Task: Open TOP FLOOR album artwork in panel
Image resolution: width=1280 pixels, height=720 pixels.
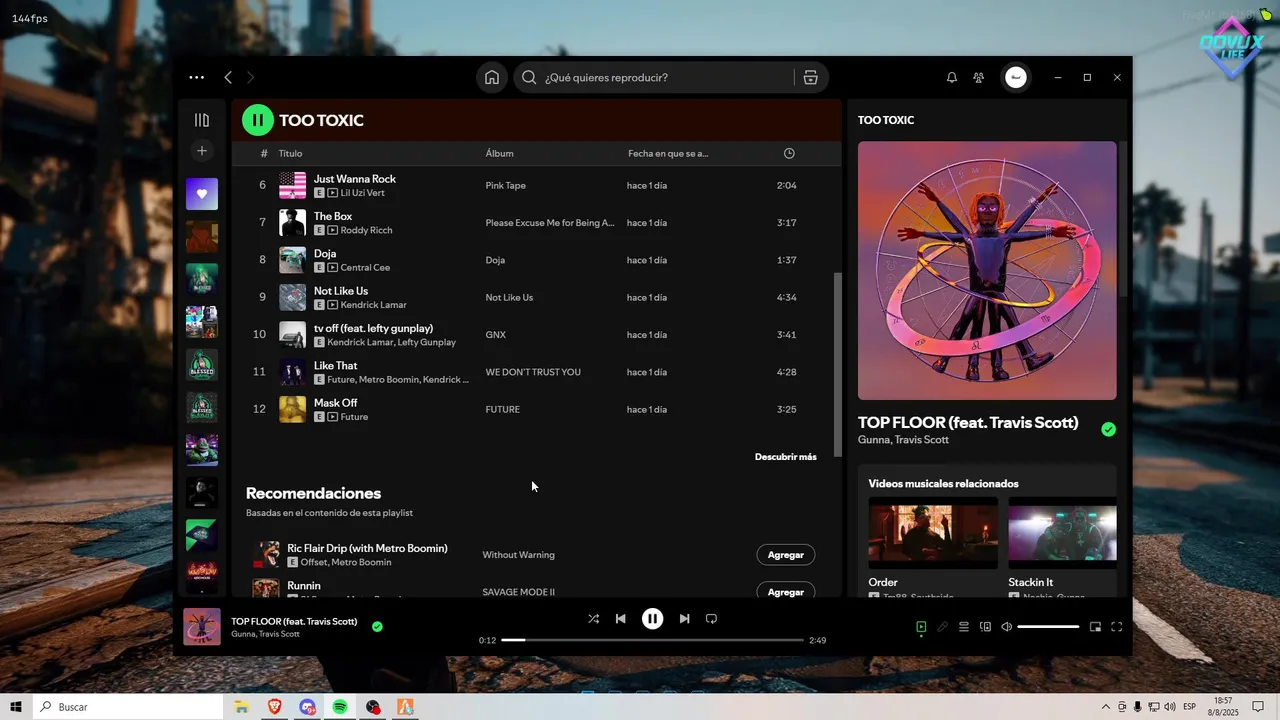Action: (987, 270)
